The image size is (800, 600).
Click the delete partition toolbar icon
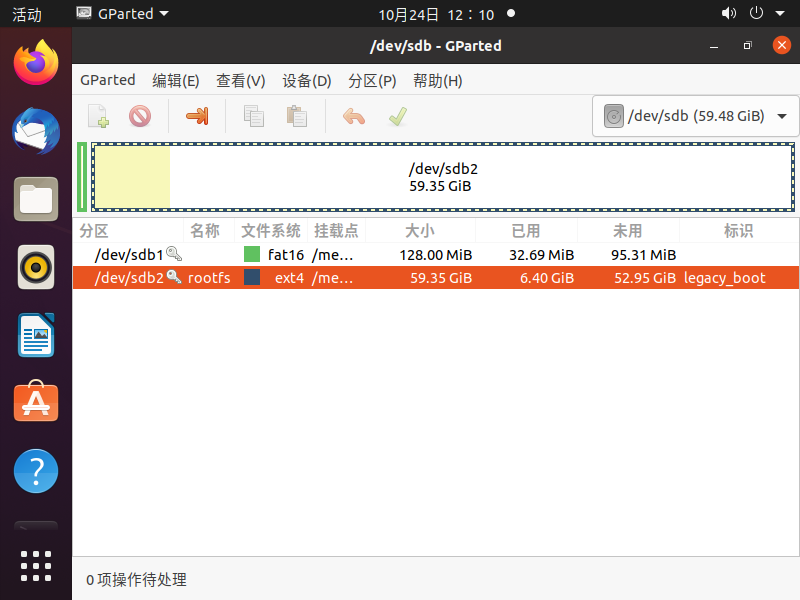pos(140,116)
